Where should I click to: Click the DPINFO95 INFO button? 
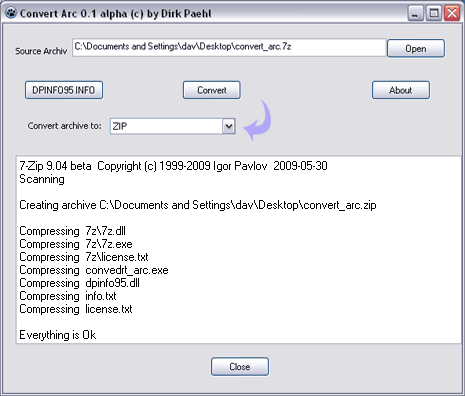coord(64,90)
